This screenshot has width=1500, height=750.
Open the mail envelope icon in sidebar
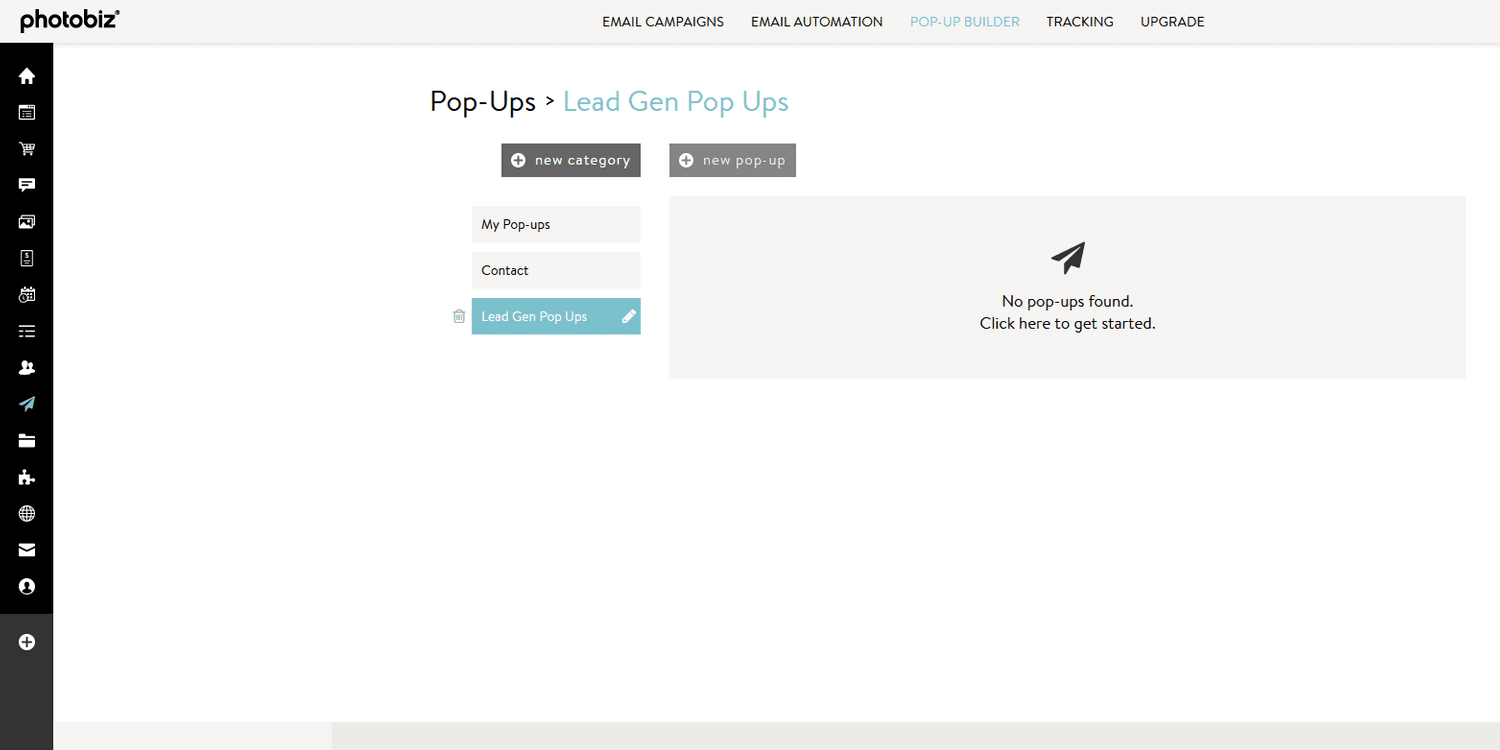[27, 550]
